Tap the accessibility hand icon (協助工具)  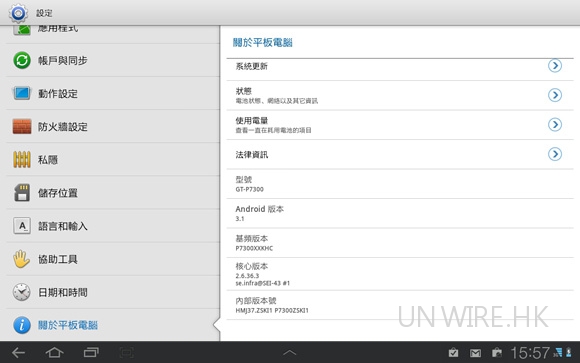[22, 259]
